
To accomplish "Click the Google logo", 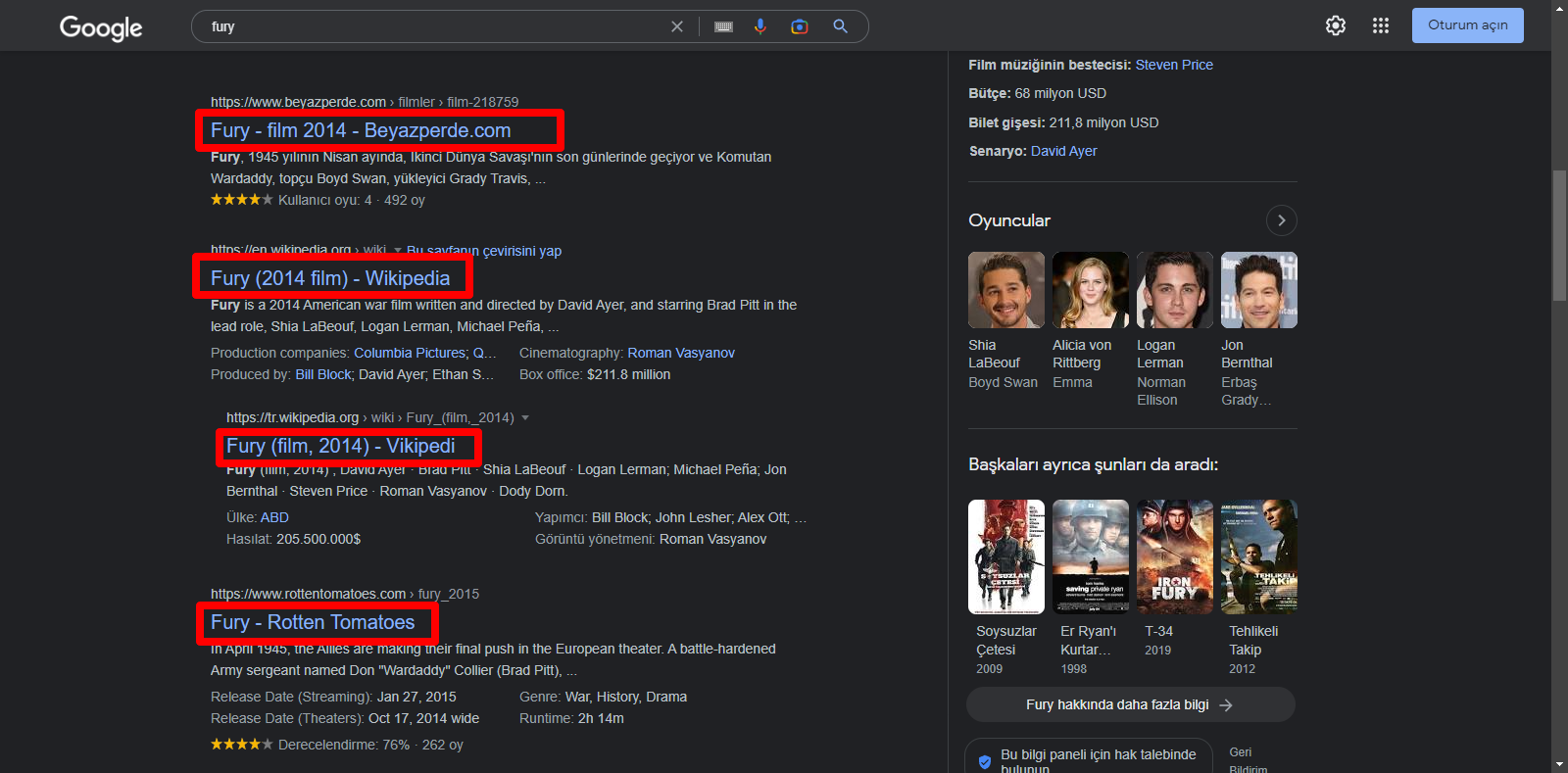I will [x=101, y=27].
